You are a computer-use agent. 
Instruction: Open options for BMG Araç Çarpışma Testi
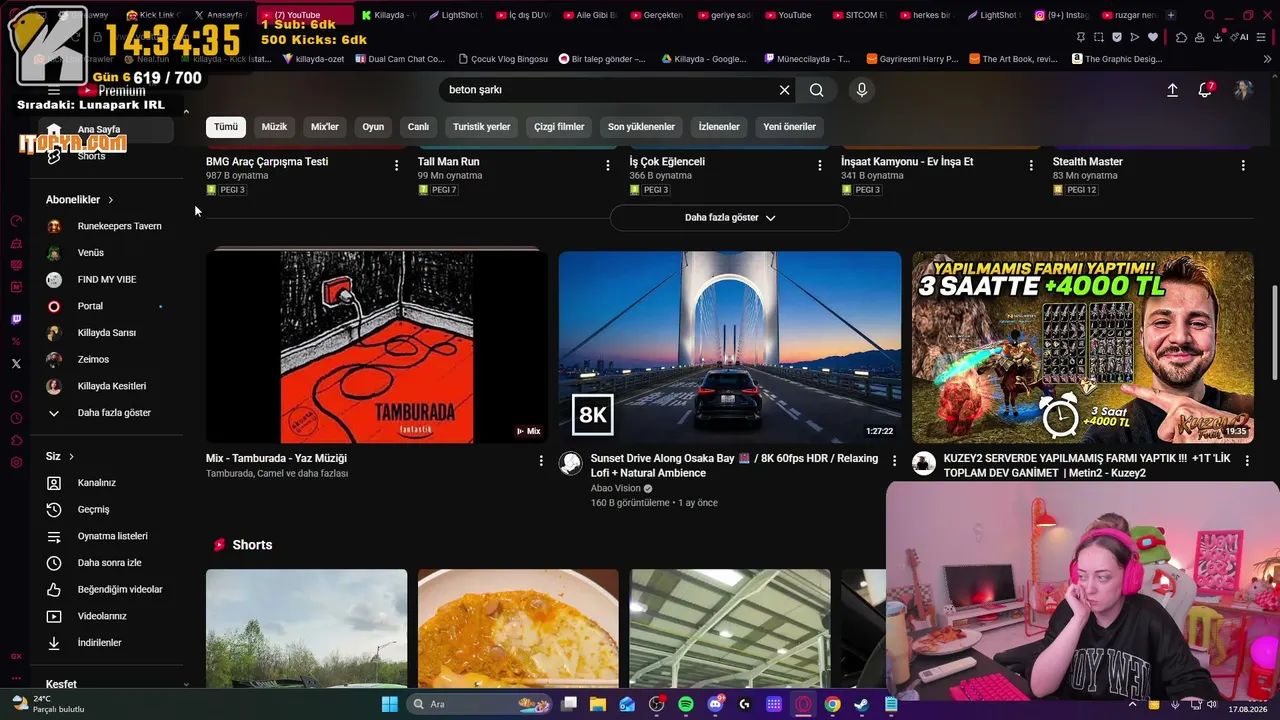(396, 165)
